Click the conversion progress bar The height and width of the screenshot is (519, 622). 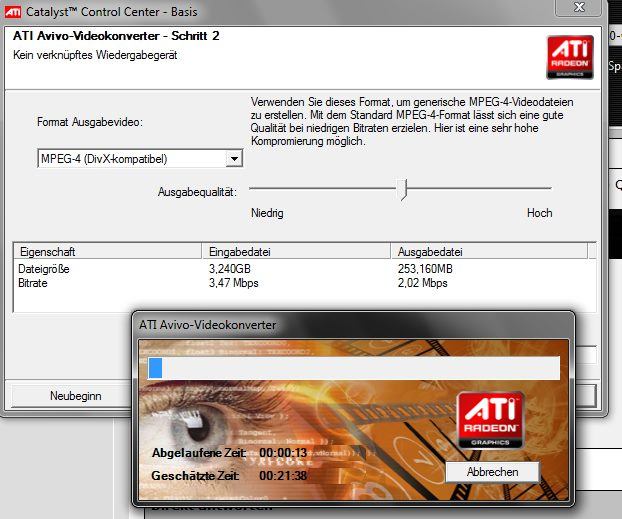coord(353,368)
